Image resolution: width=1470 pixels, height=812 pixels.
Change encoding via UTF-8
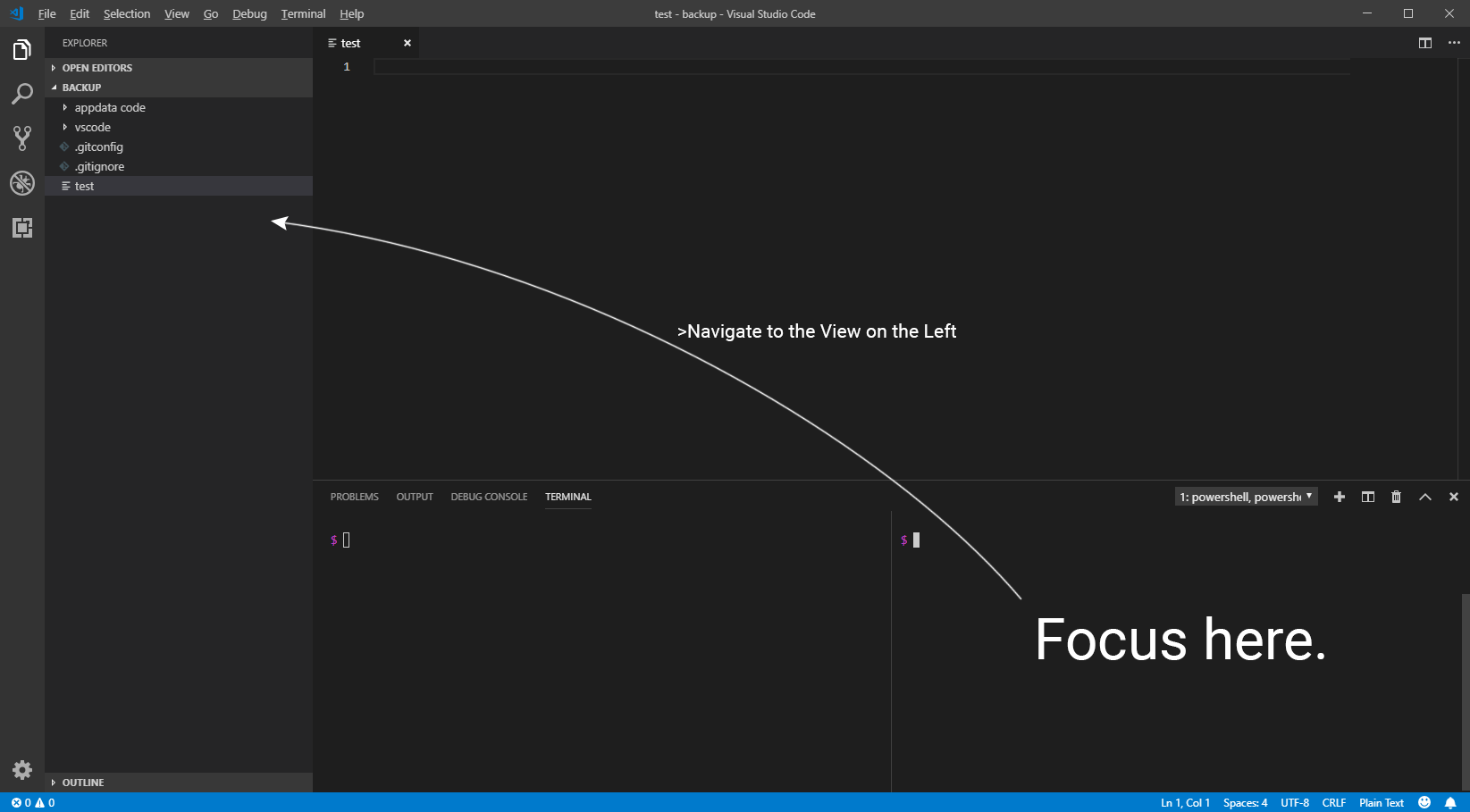pyautogui.click(x=1295, y=802)
